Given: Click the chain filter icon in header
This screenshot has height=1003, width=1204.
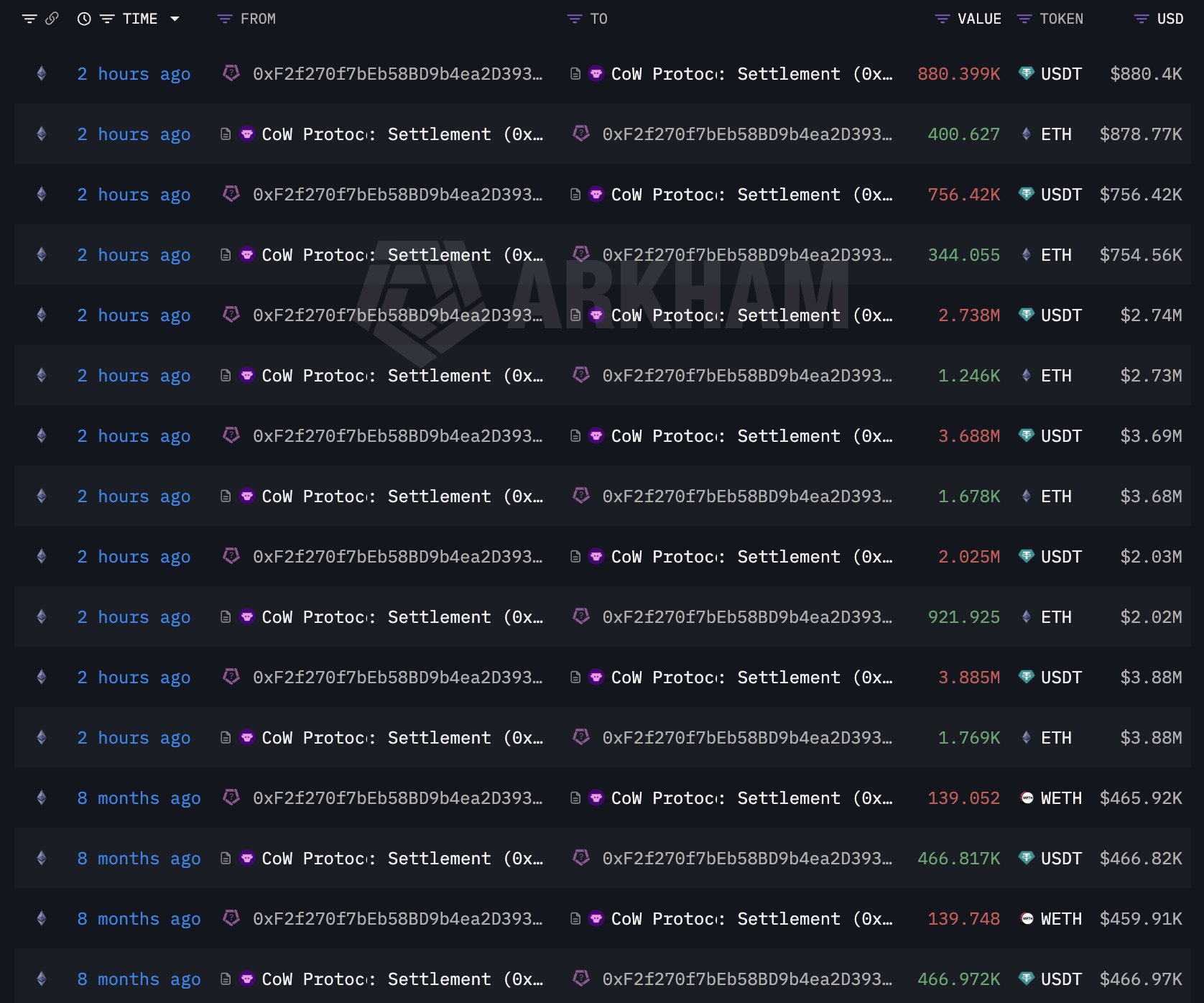Looking at the screenshot, I should (29, 19).
